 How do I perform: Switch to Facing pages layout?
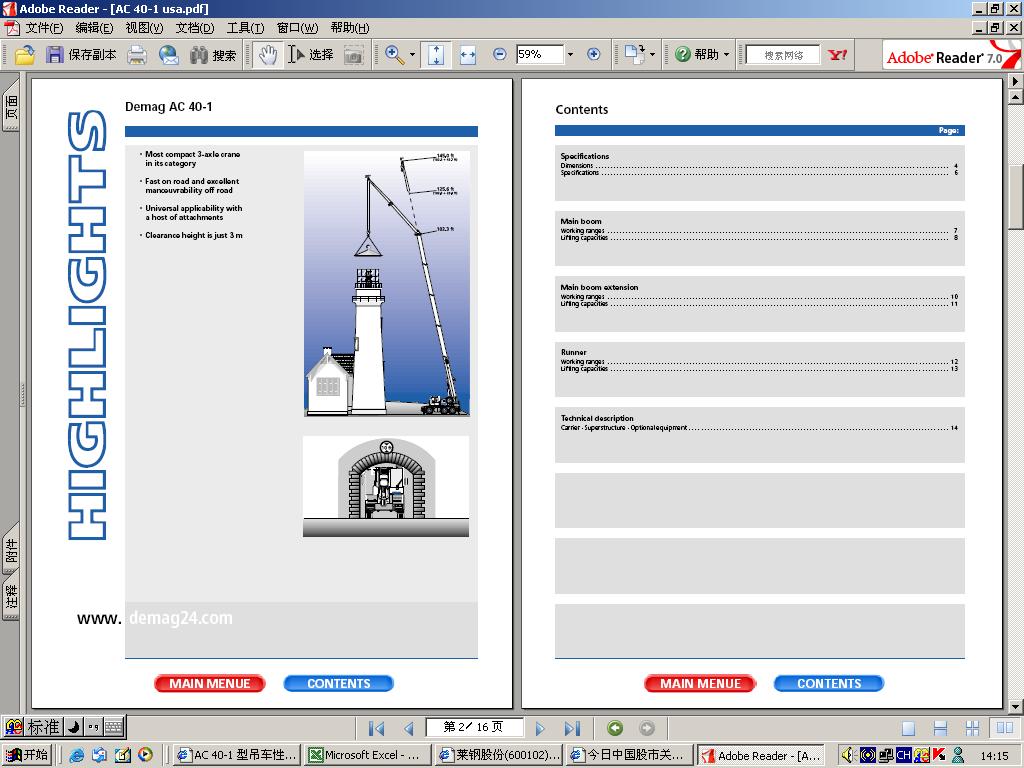click(x=1004, y=728)
